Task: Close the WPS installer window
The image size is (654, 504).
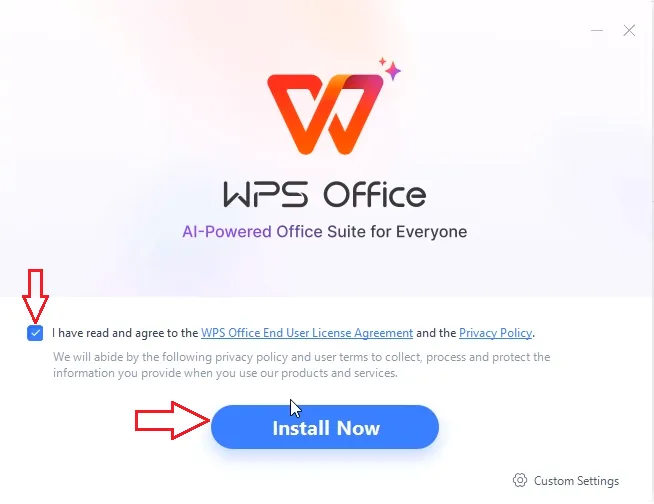Action: coord(629,30)
